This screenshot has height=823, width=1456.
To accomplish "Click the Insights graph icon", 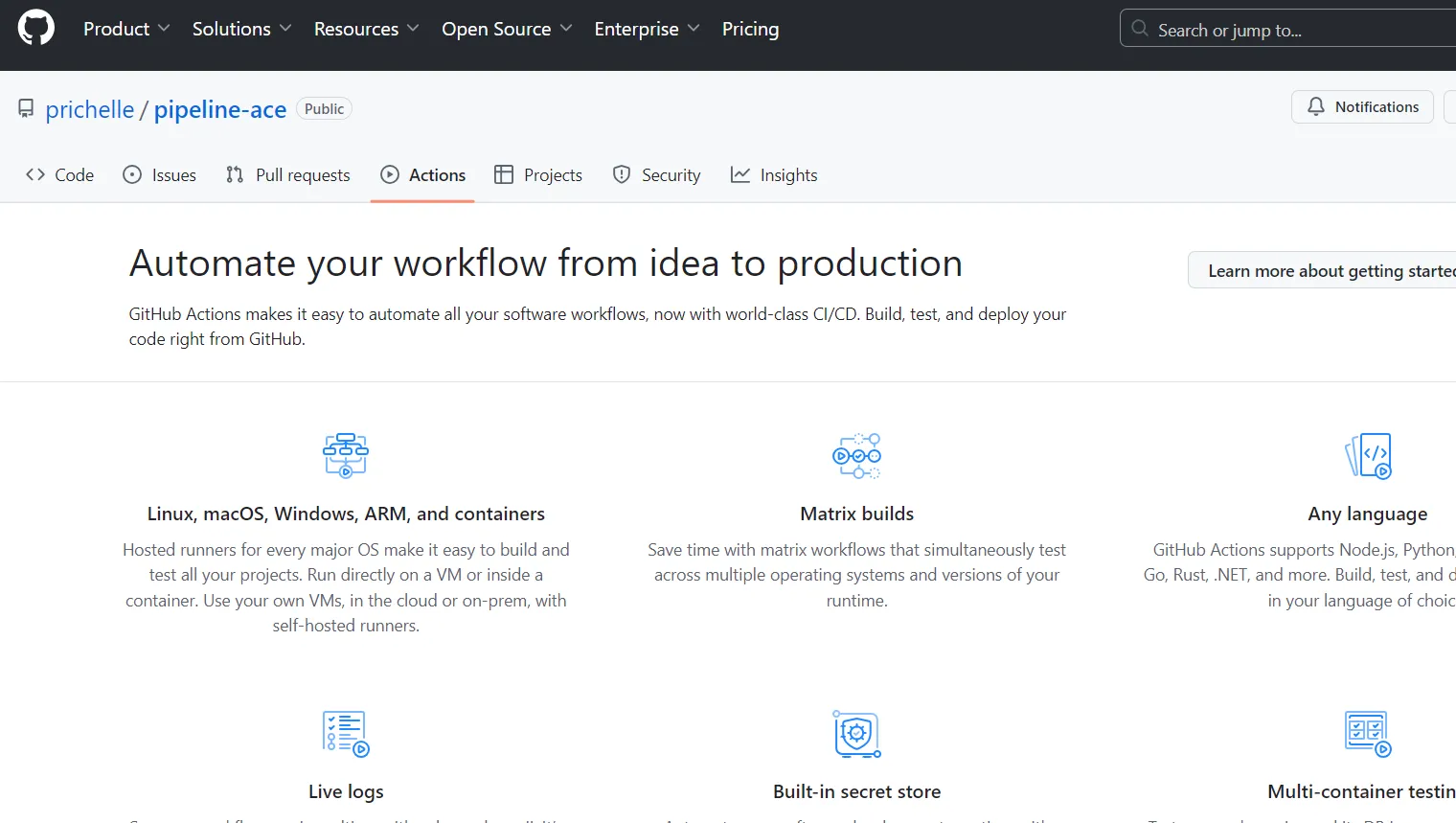I will click(x=740, y=174).
